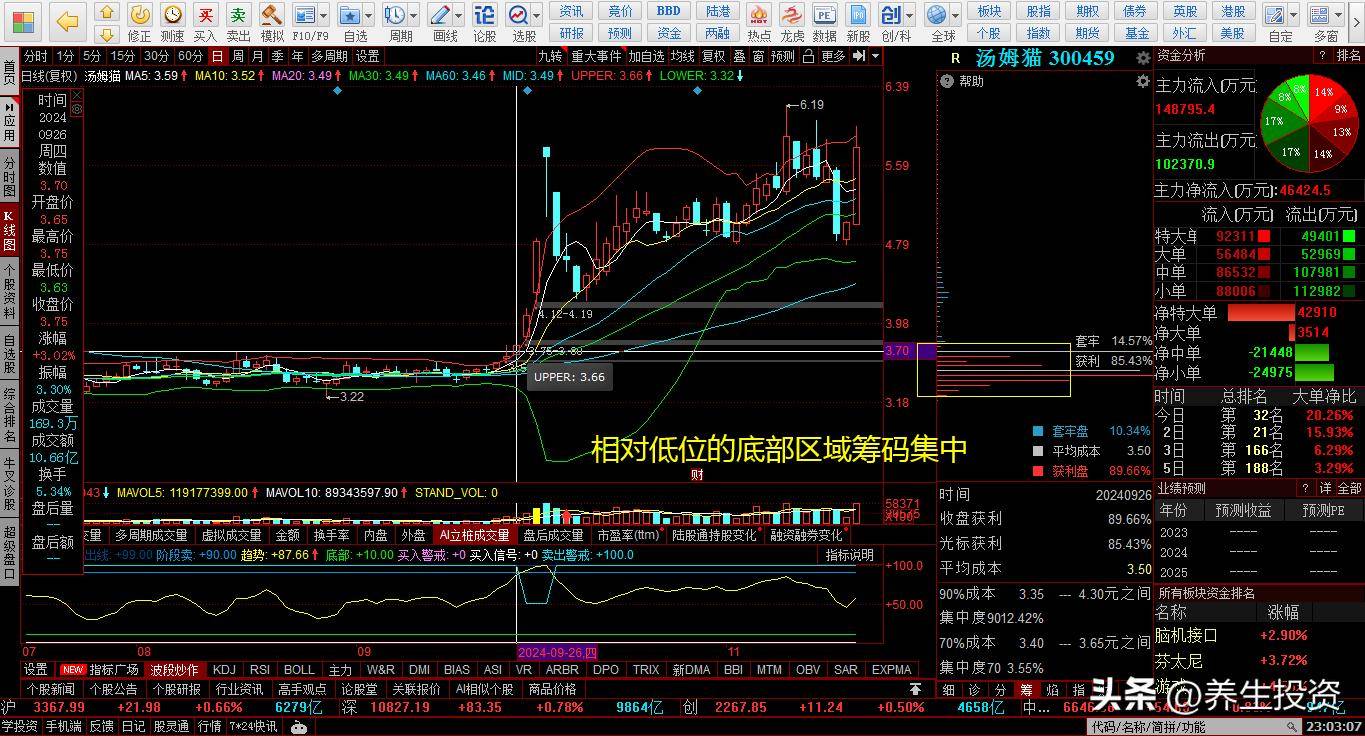Toggle the 九转 indicator

coord(550,56)
